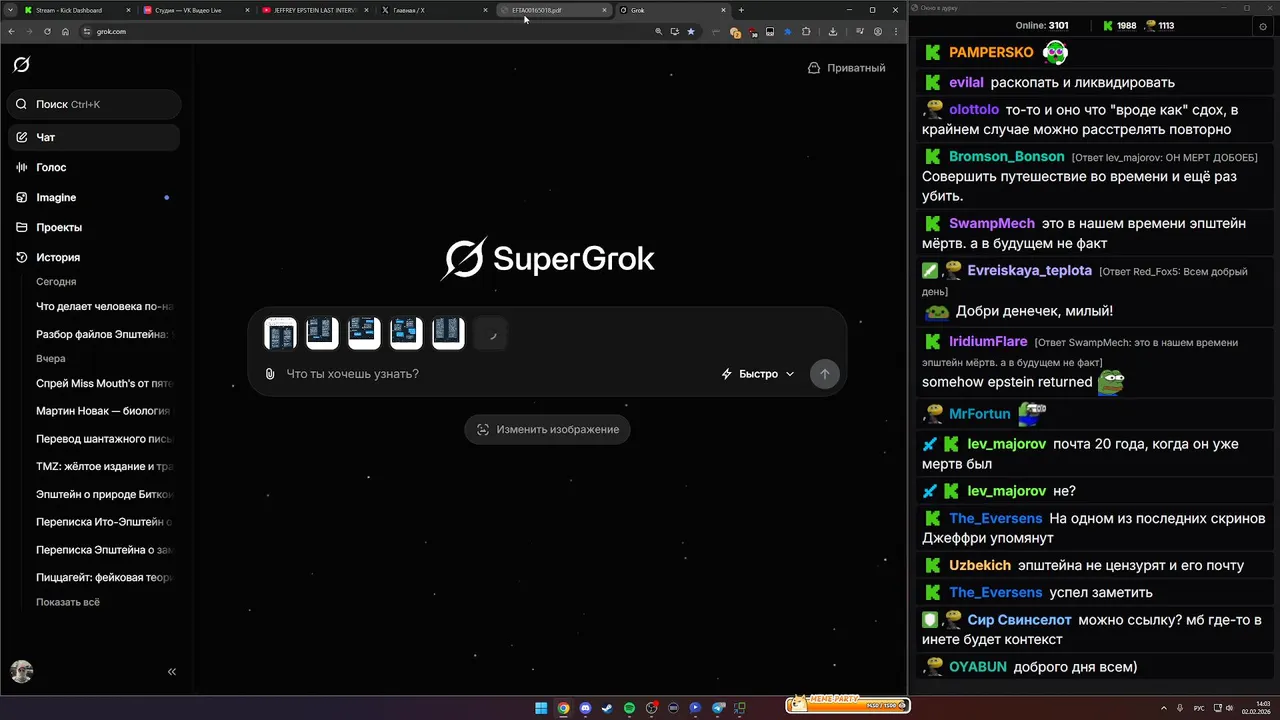Open the Голос voice section
Image resolution: width=1280 pixels, height=720 pixels.
(x=94, y=167)
